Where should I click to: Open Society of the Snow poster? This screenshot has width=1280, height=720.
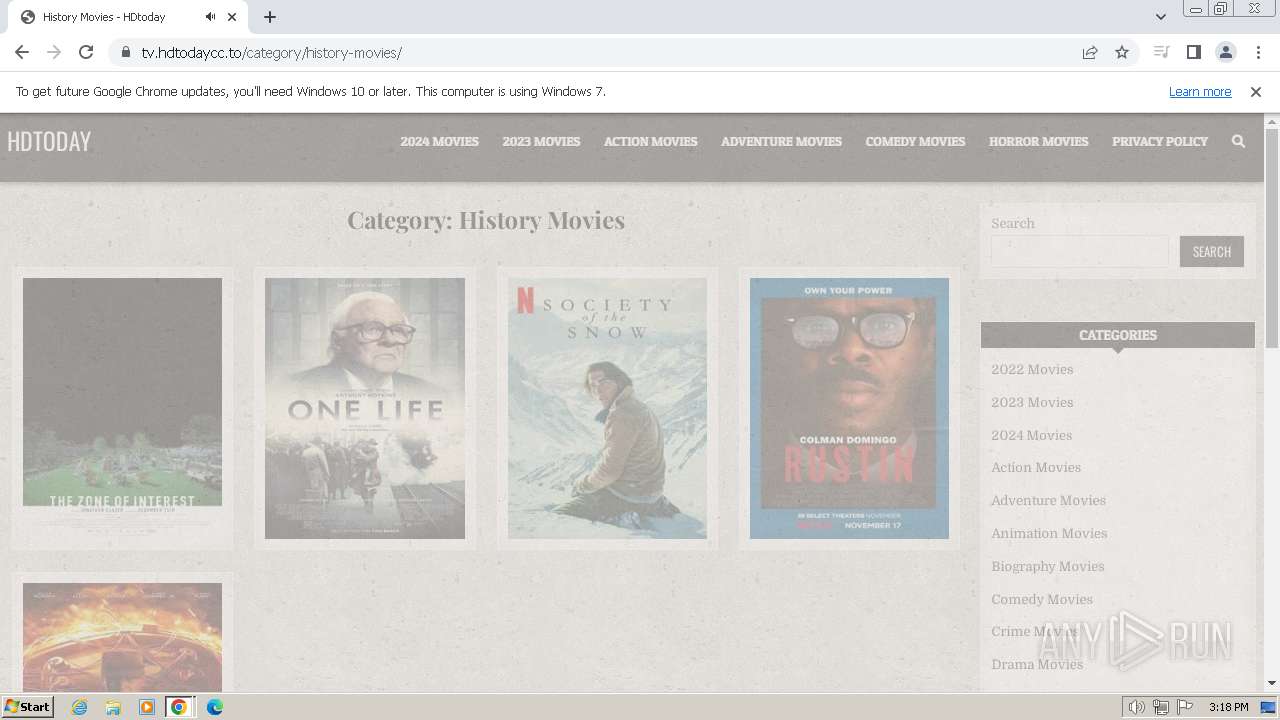(607, 408)
